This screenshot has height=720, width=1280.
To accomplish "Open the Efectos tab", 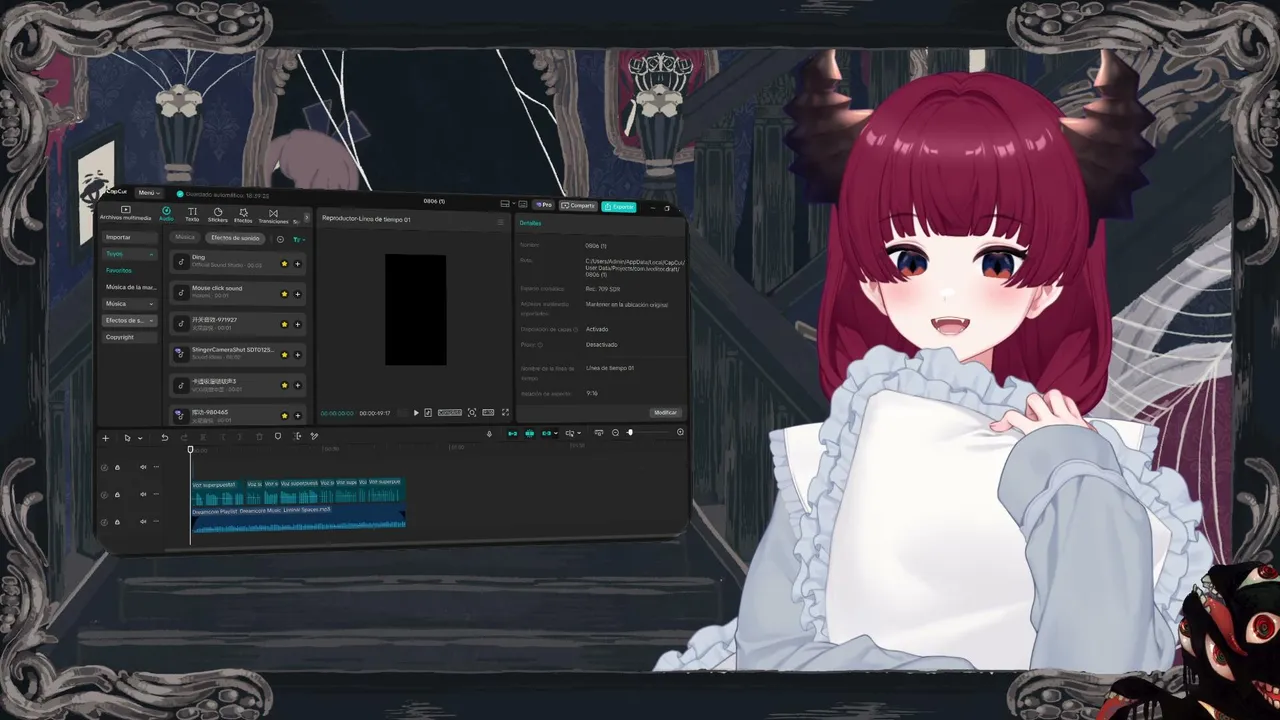I will click(x=243, y=216).
